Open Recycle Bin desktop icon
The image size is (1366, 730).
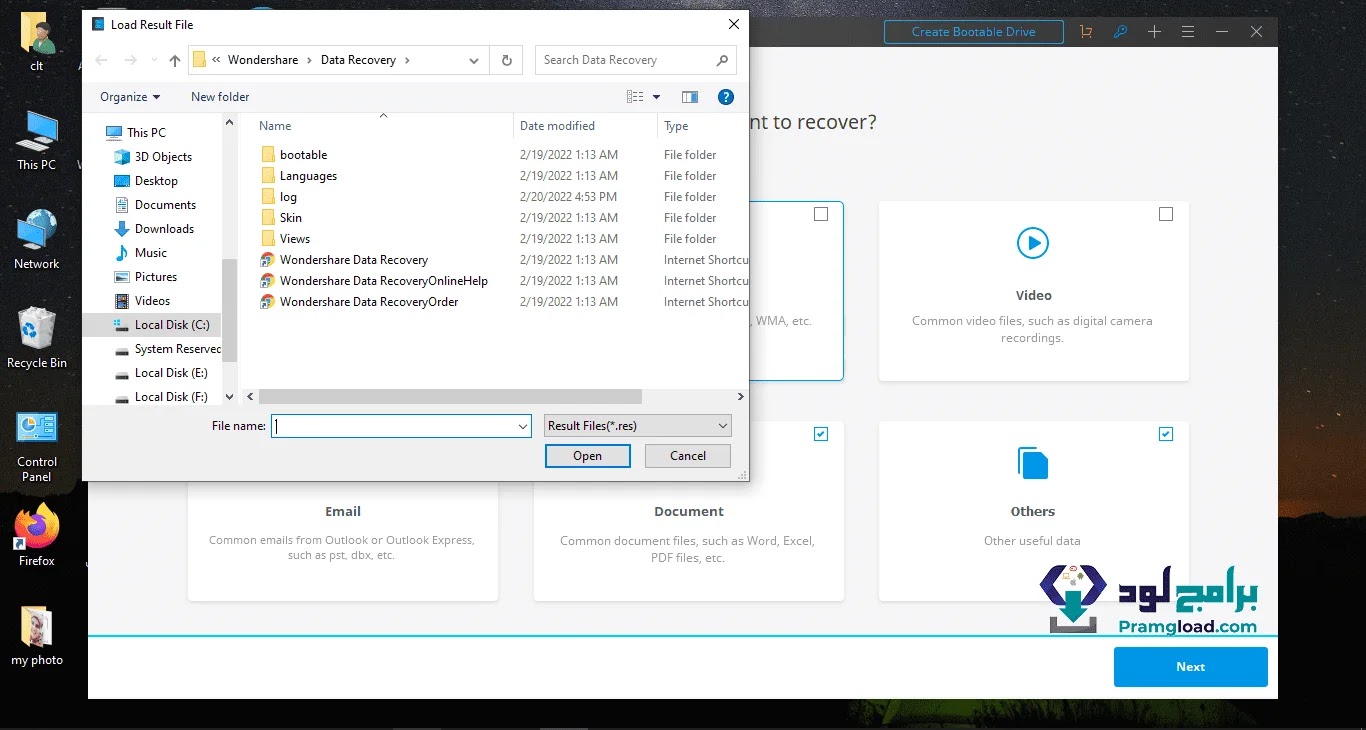(37, 338)
